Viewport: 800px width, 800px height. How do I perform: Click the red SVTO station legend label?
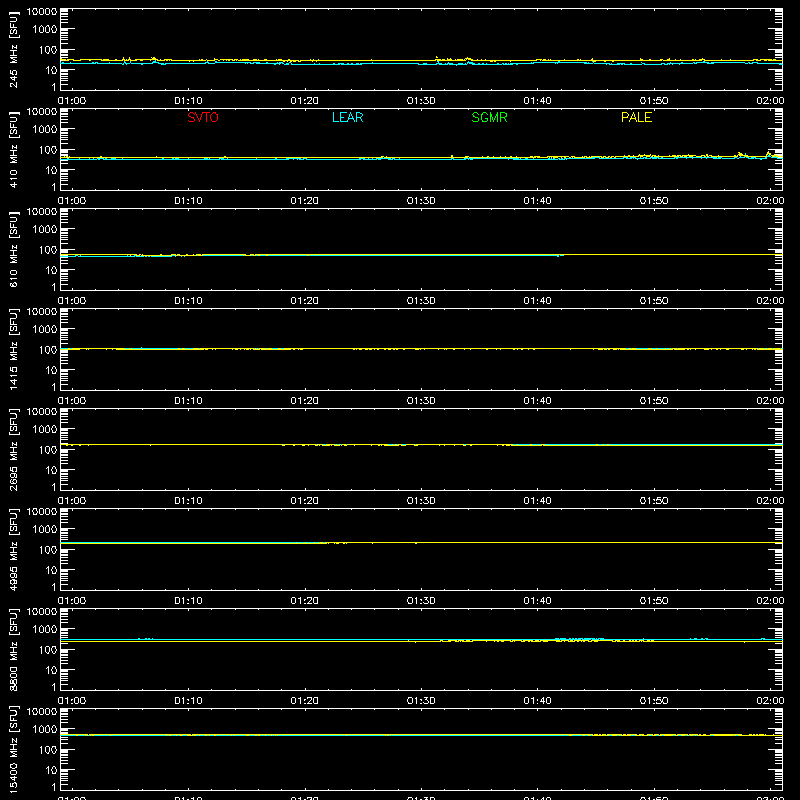pos(203,117)
